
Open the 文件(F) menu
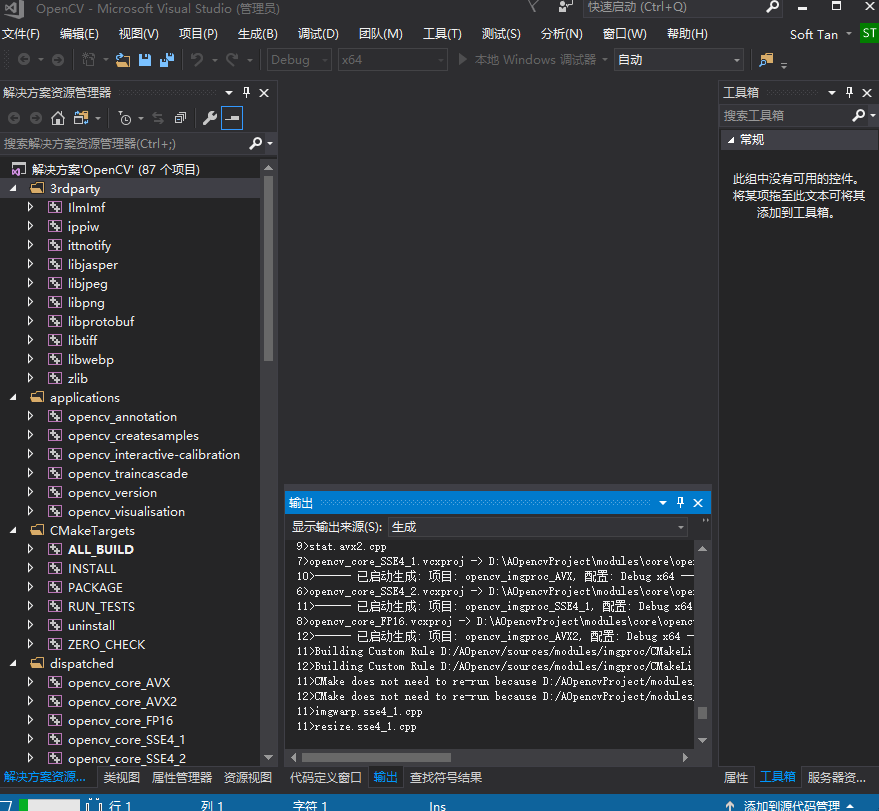21,34
